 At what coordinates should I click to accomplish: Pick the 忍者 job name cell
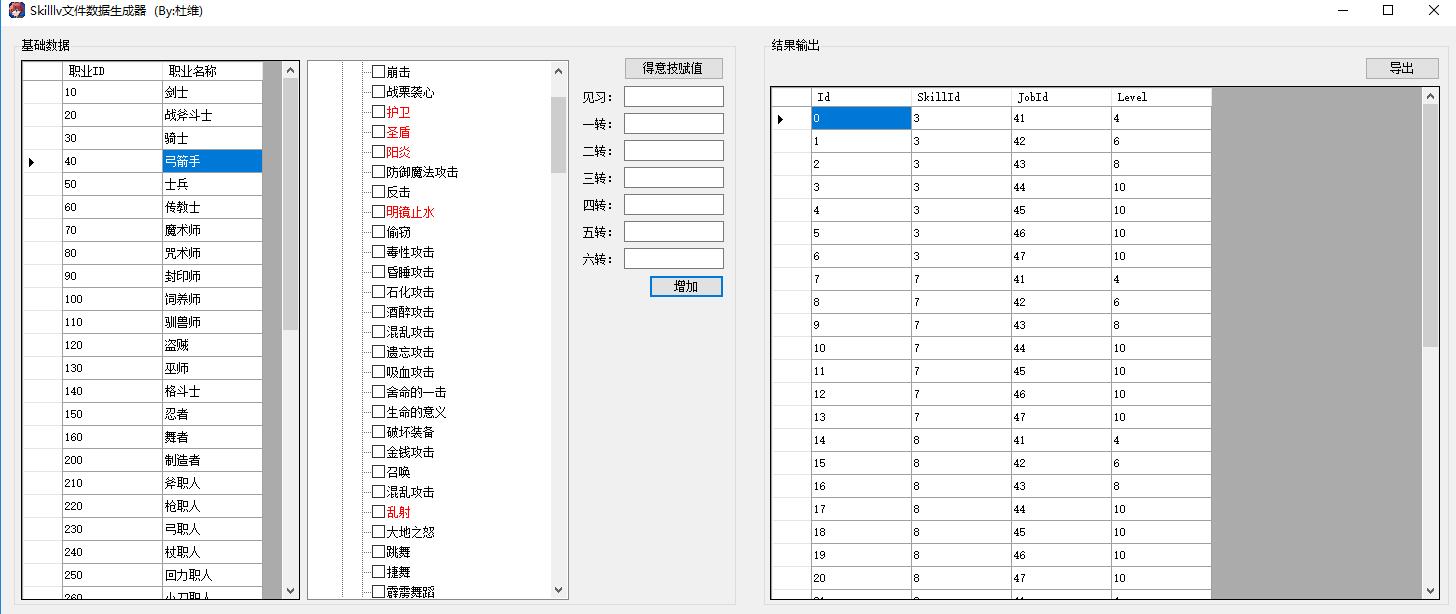tap(212, 414)
